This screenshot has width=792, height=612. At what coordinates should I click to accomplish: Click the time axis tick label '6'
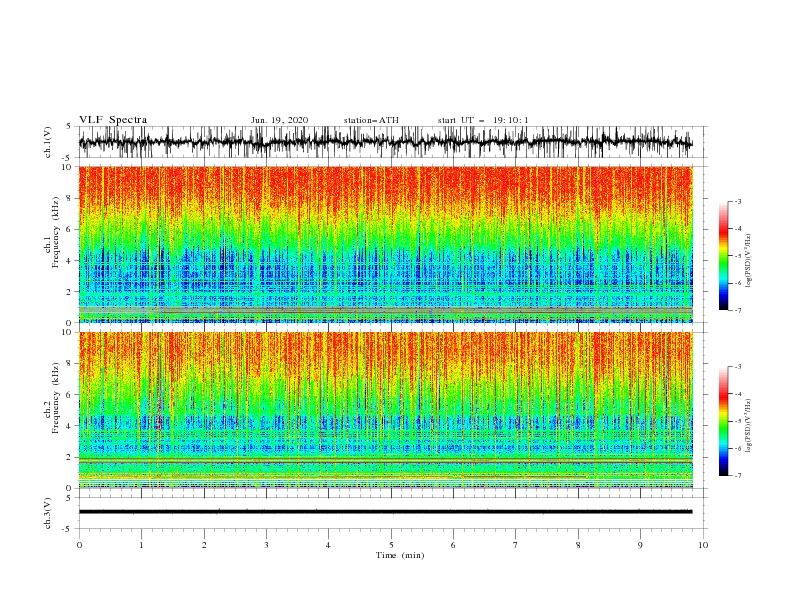click(453, 545)
